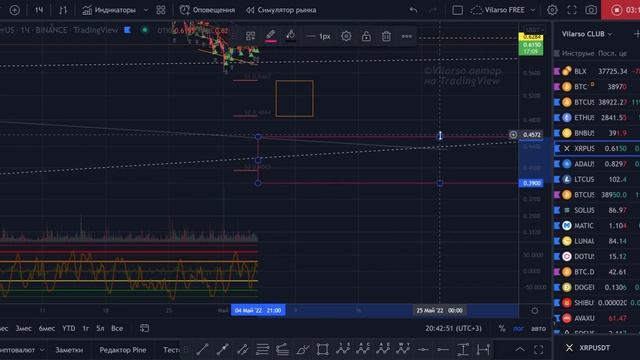This screenshot has height=360, width=640.
Task: Open the indicator templates grid icon
Action: click(x=161, y=10)
